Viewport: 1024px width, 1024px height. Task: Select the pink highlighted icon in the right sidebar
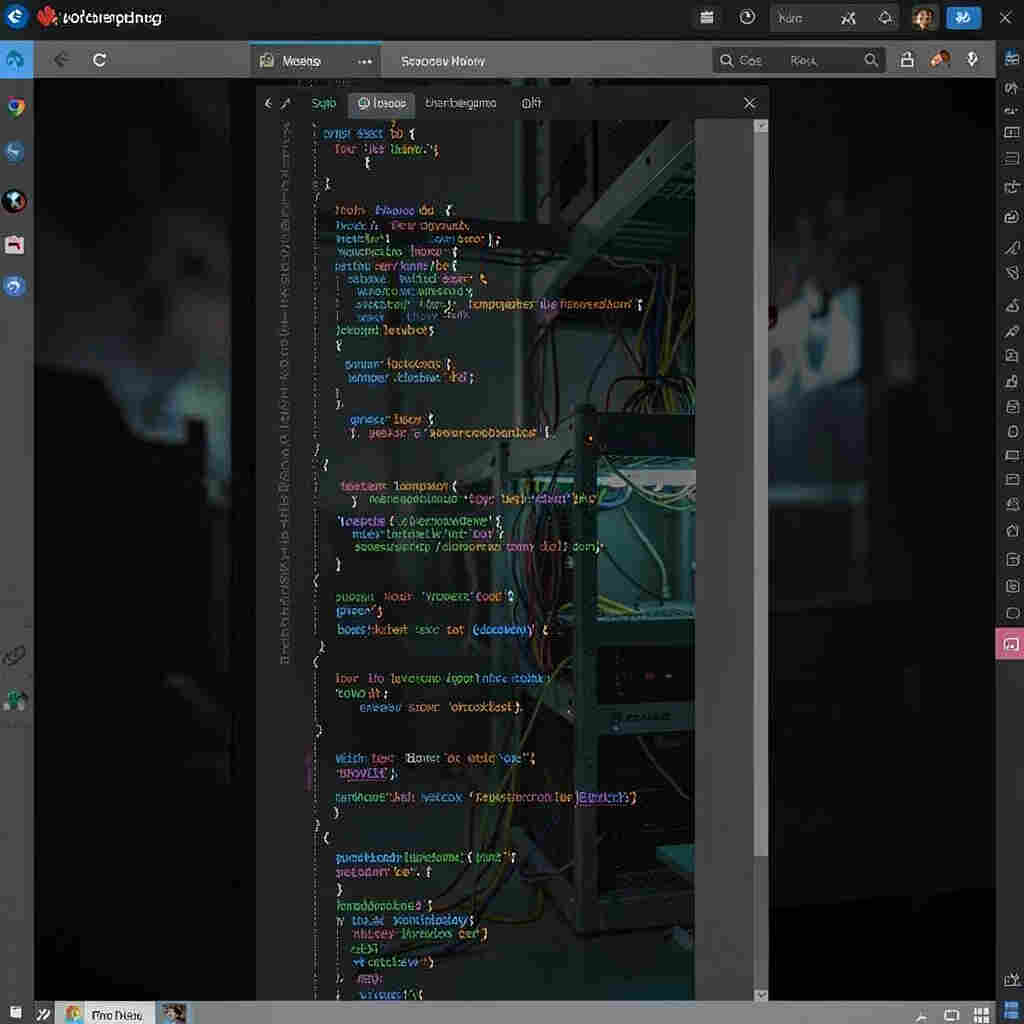click(1010, 644)
